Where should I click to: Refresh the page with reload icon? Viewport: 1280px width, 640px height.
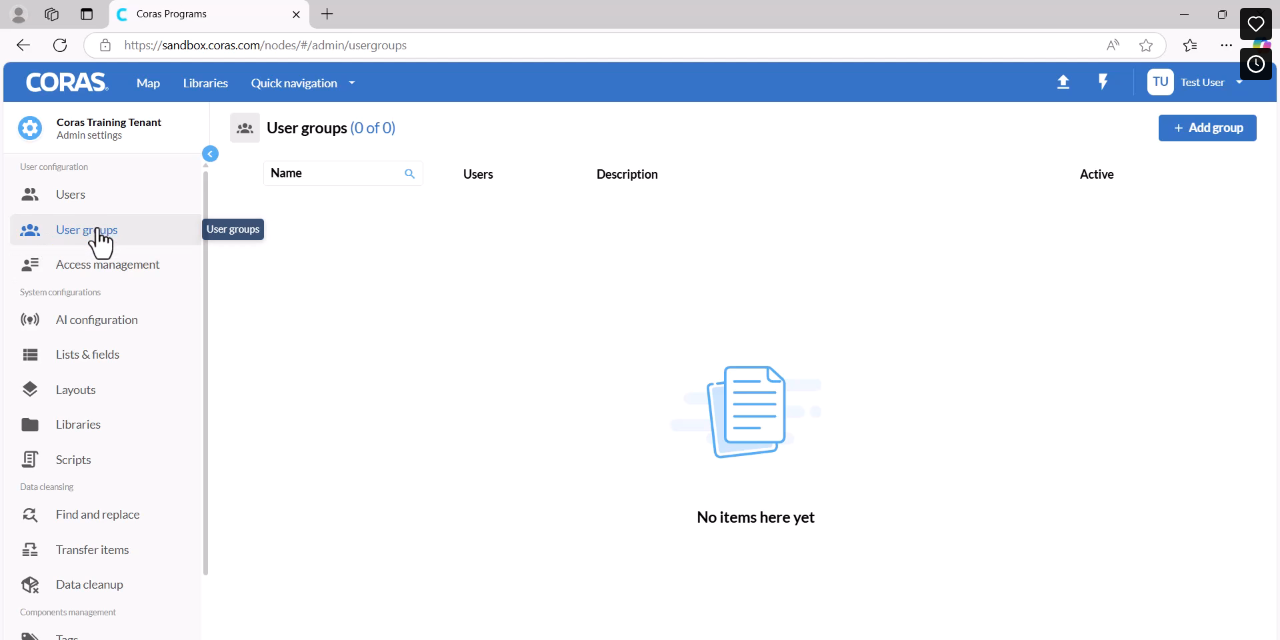click(x=60, y=45)
